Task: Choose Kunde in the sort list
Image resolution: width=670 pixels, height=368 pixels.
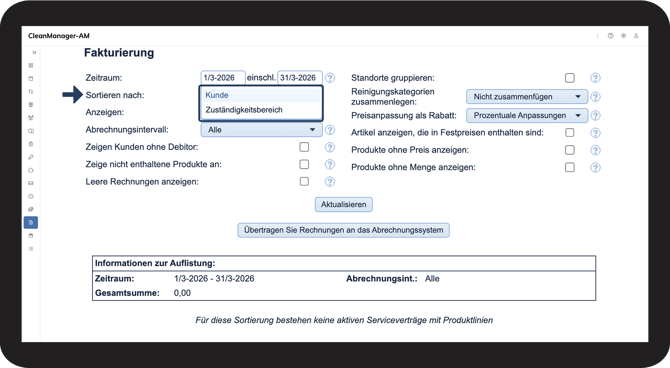Action: coord(261,95)
